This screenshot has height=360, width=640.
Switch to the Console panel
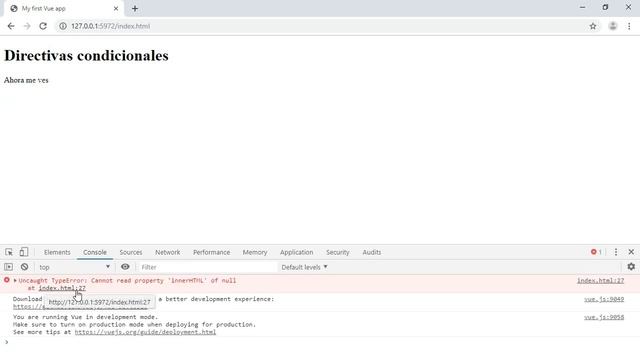click(x=95, y=252)
